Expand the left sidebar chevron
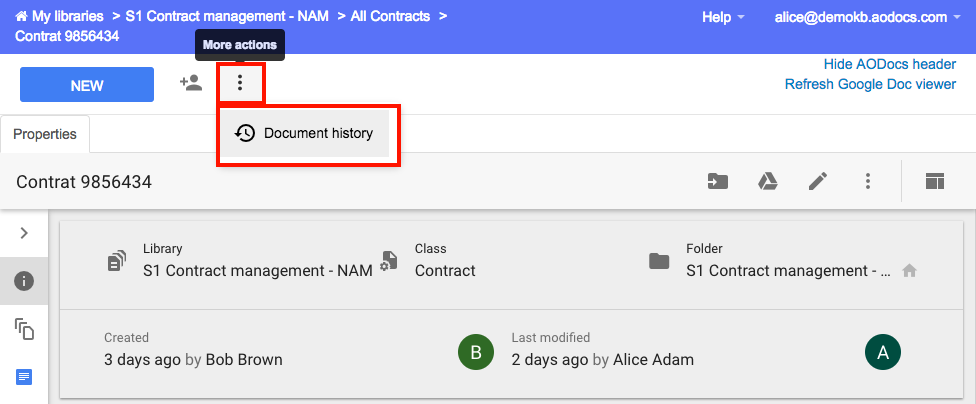The image size is (976, 404). 24,233
